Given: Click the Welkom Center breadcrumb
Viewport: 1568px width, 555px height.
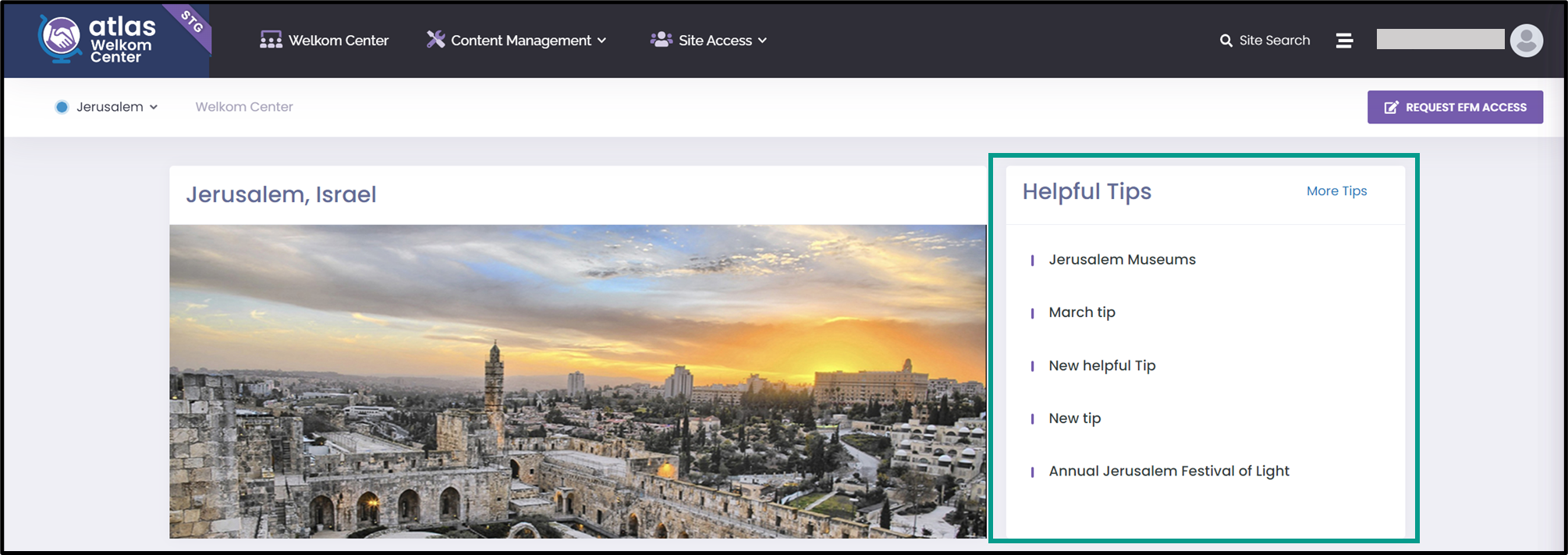Looking at the screenshot, I should point(244,107).
